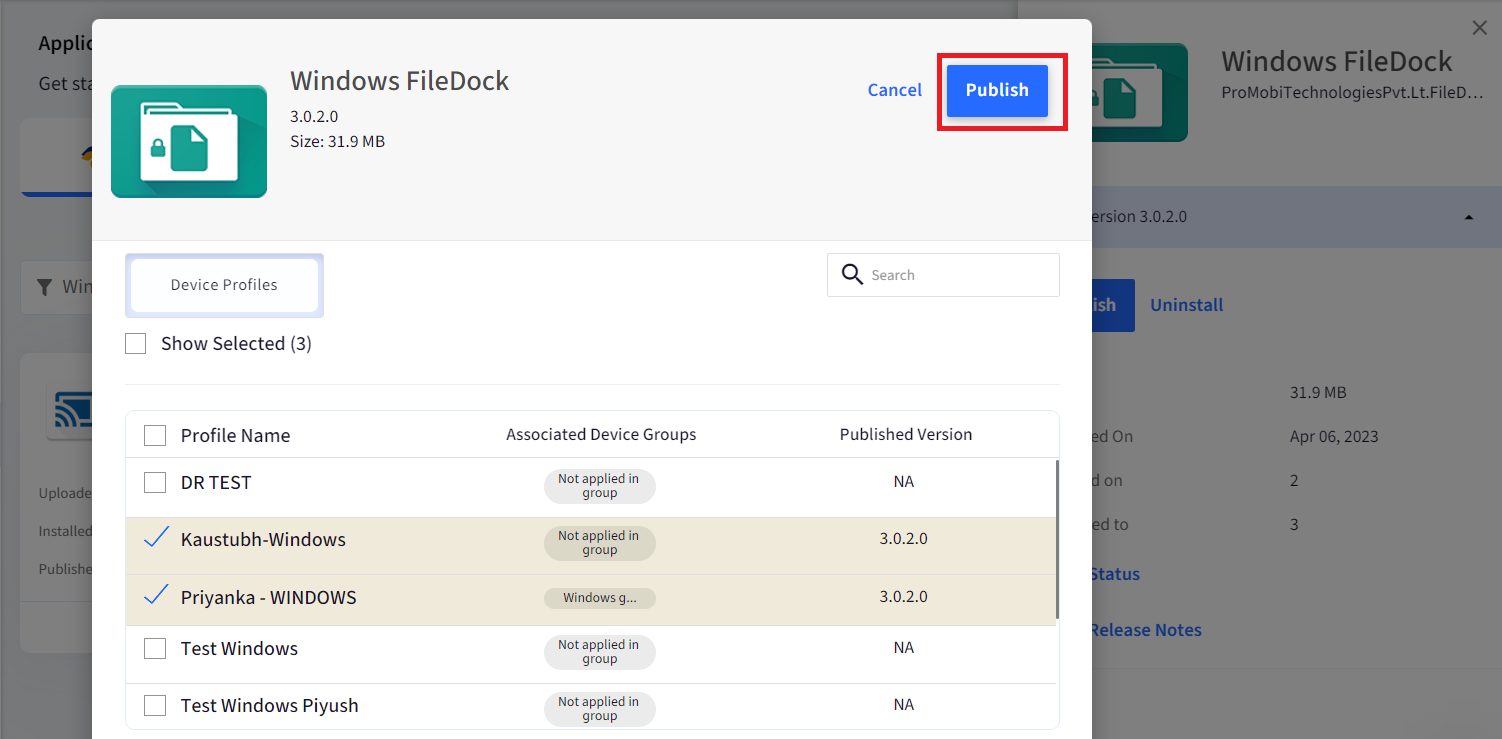Click the filter funnel icon in the background page
1502x739 pixels.
click(x=44, y=288)
